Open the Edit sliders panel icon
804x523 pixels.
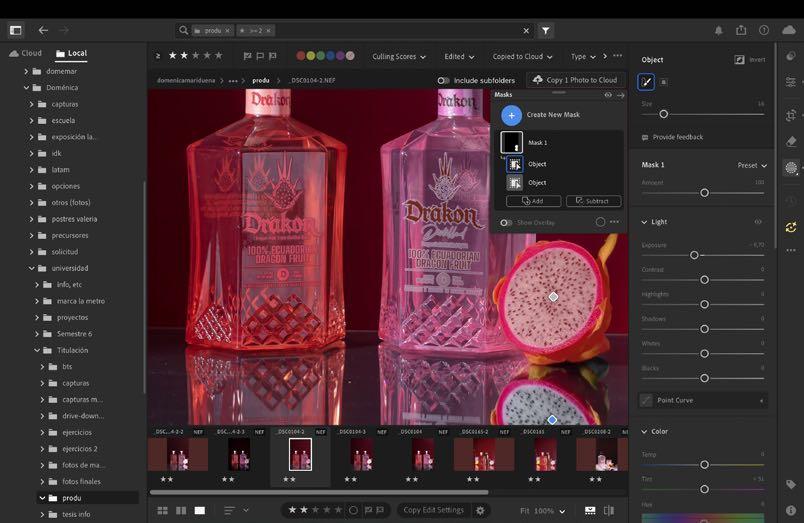click(791, 82)
